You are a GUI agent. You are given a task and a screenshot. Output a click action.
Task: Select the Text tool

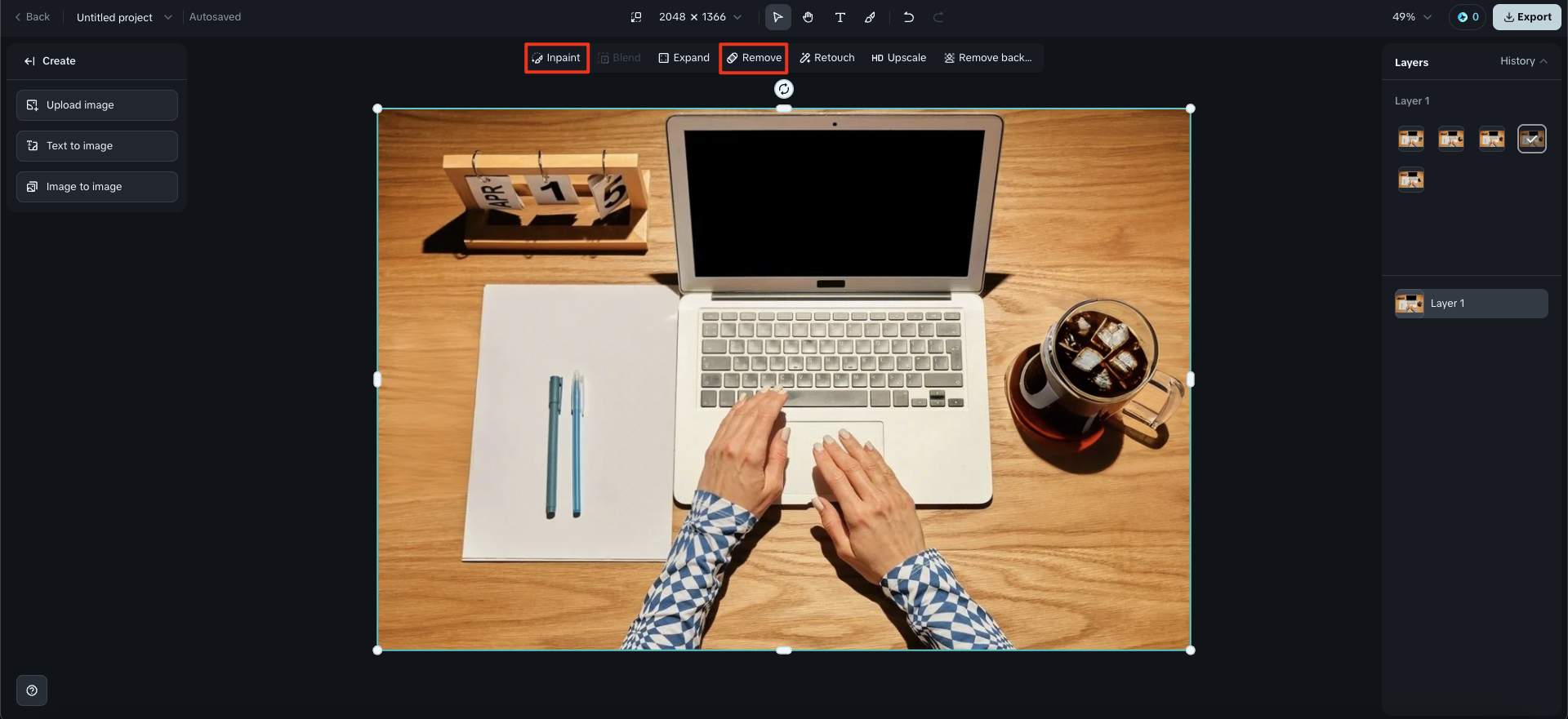840,17
